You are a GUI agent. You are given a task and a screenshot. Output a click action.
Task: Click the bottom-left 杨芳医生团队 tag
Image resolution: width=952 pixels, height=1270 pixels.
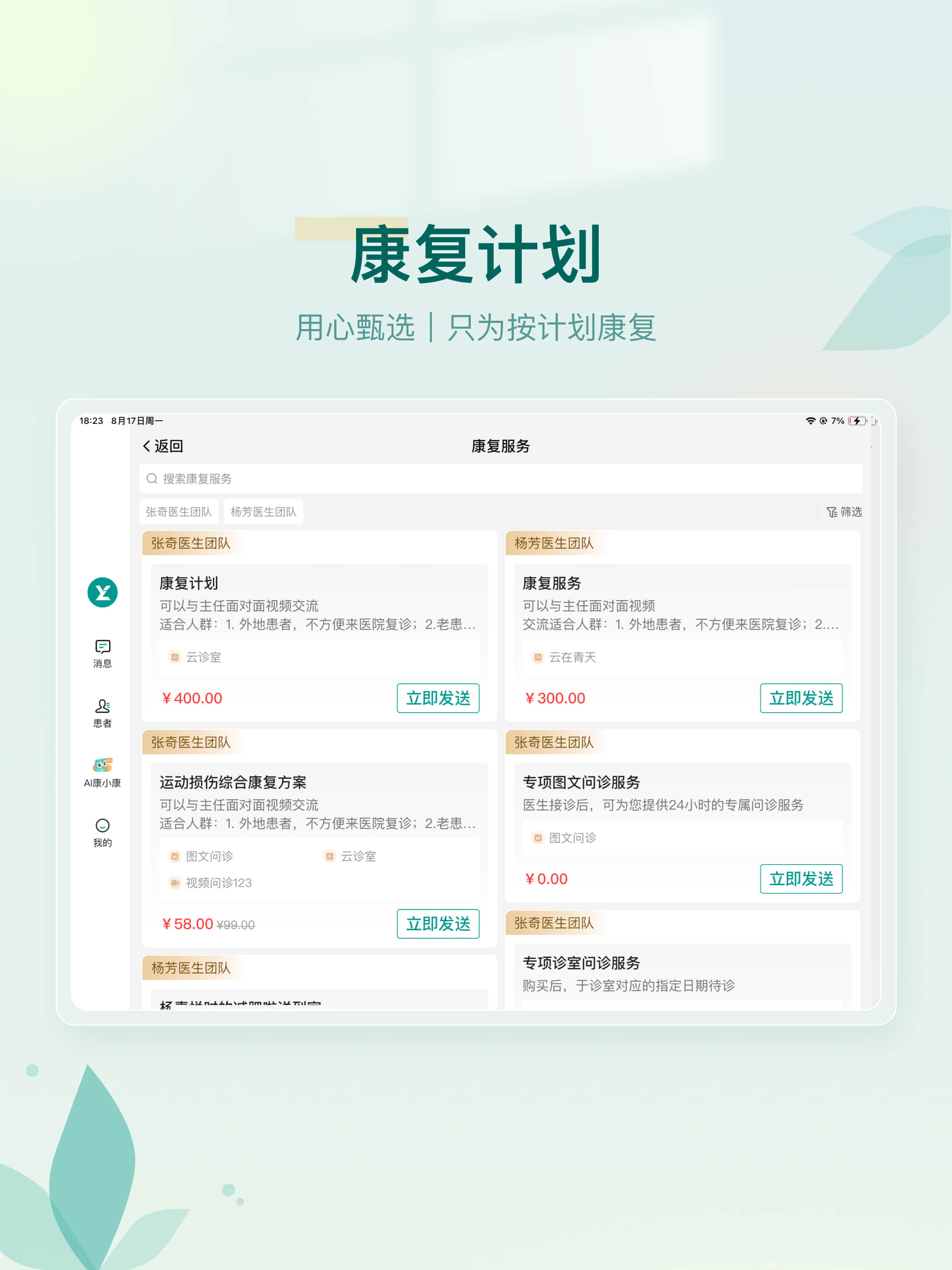[191, 968]
